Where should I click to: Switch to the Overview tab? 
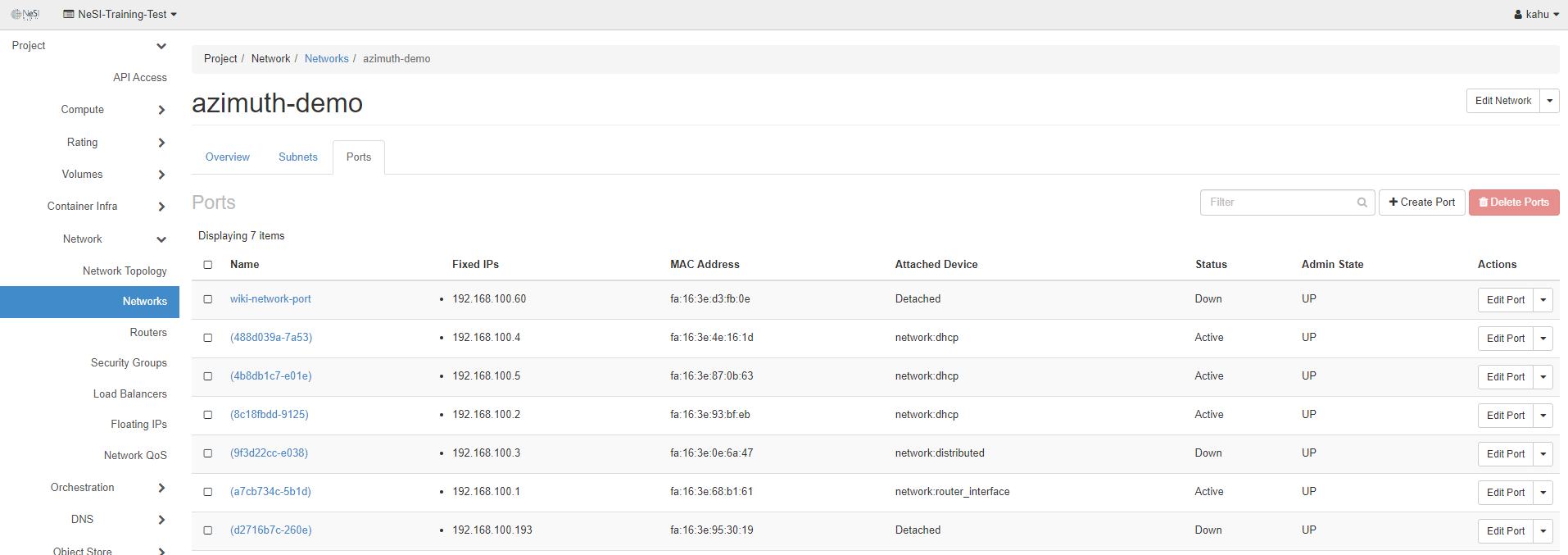tap(227, 157)
